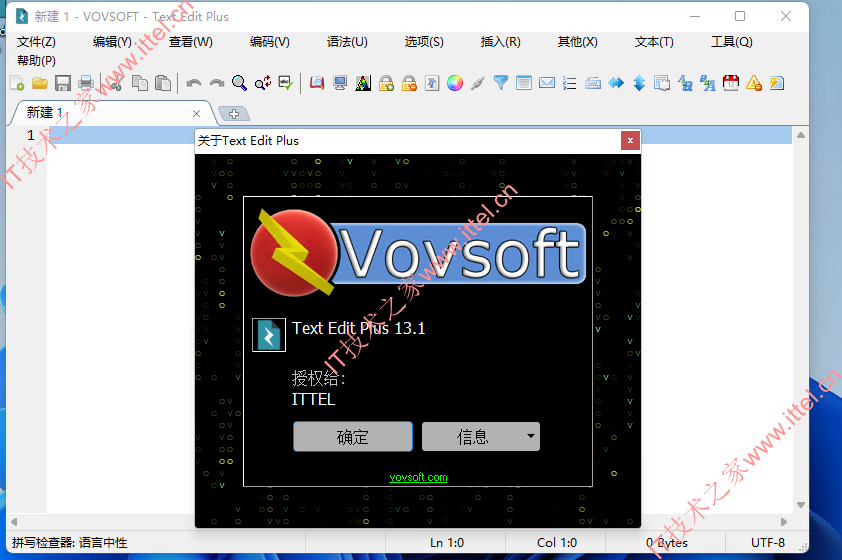The width and height of the screenshot is (842, 560).
Task: Click the font letter T icon
Action: point(432,83)
